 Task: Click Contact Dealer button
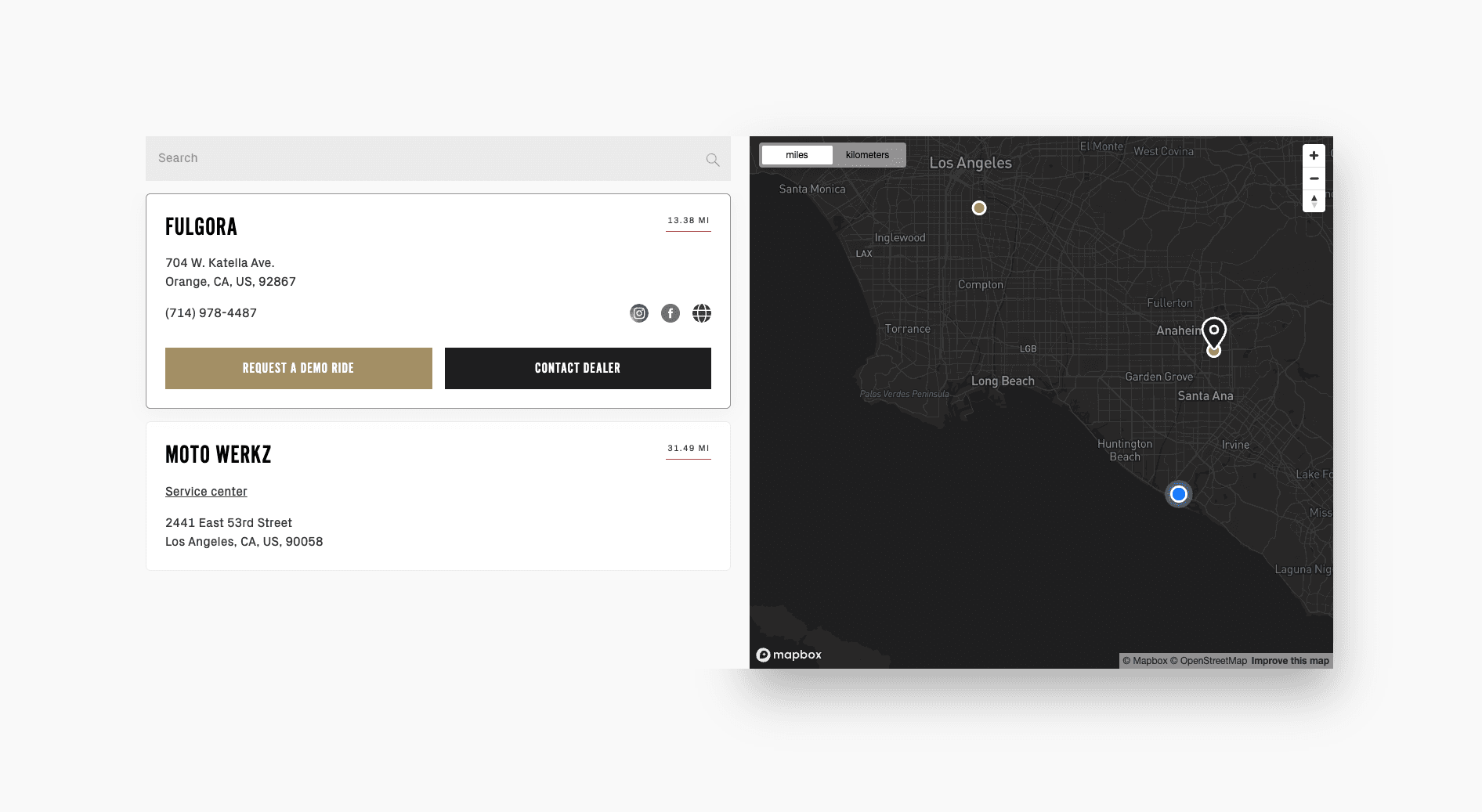click(578, 368)
